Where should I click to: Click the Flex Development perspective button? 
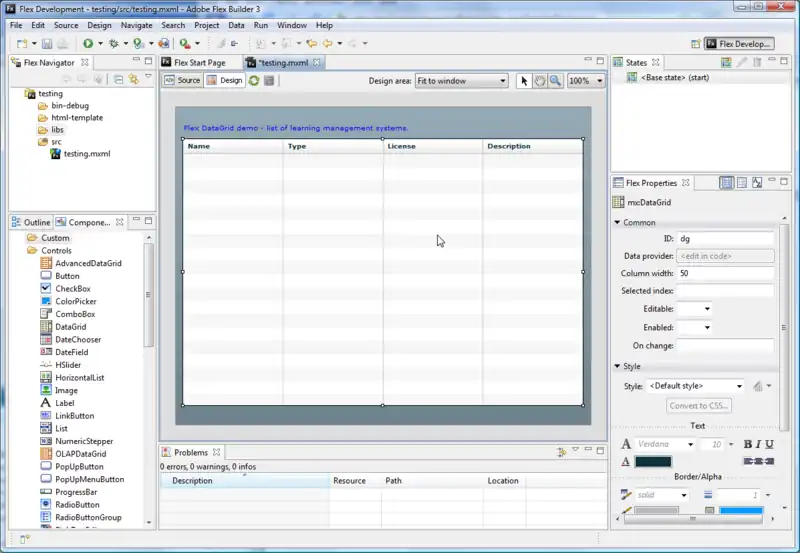(738, 44)
